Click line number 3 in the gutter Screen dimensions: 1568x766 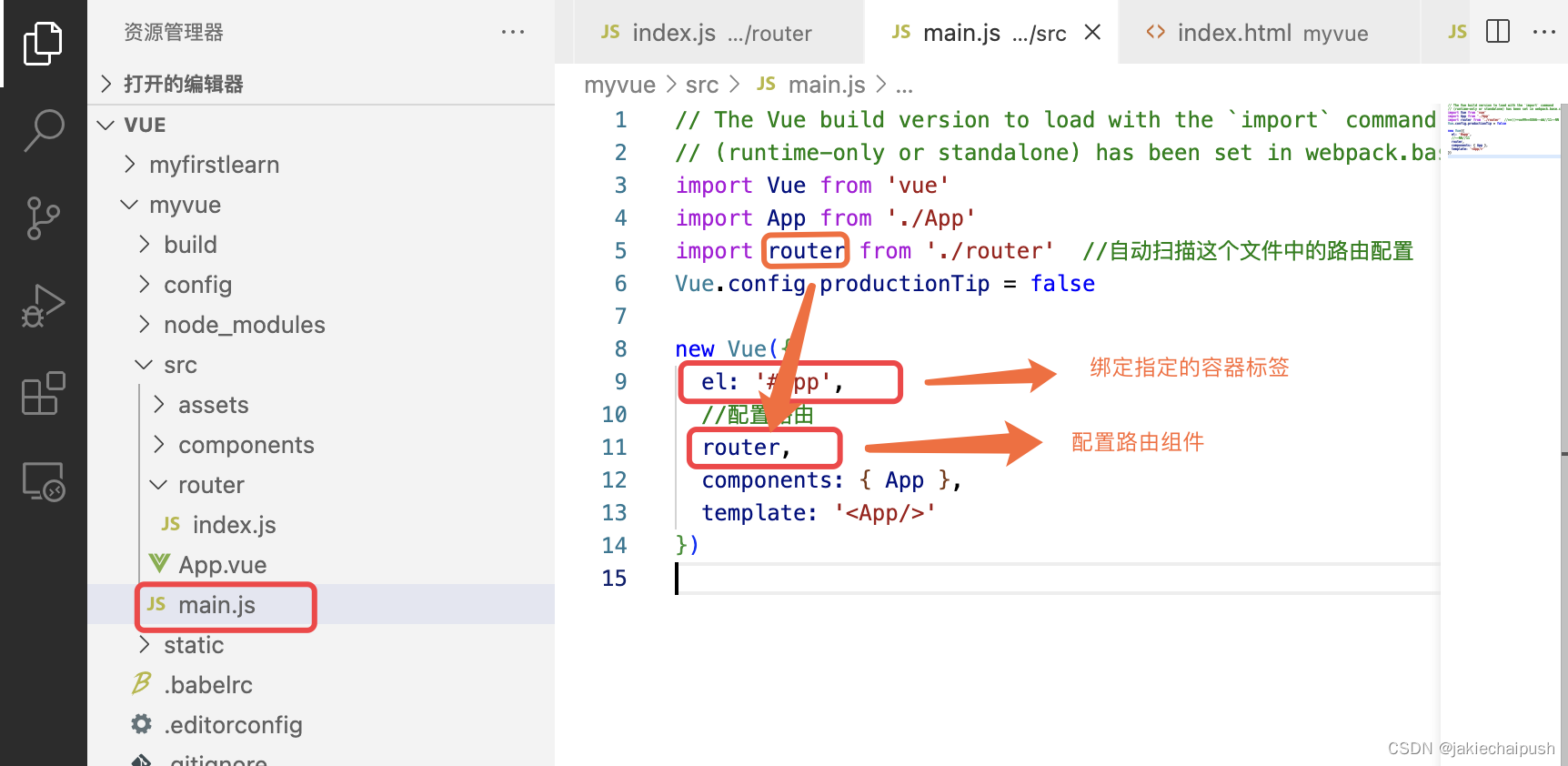click(x=620, y=186)
